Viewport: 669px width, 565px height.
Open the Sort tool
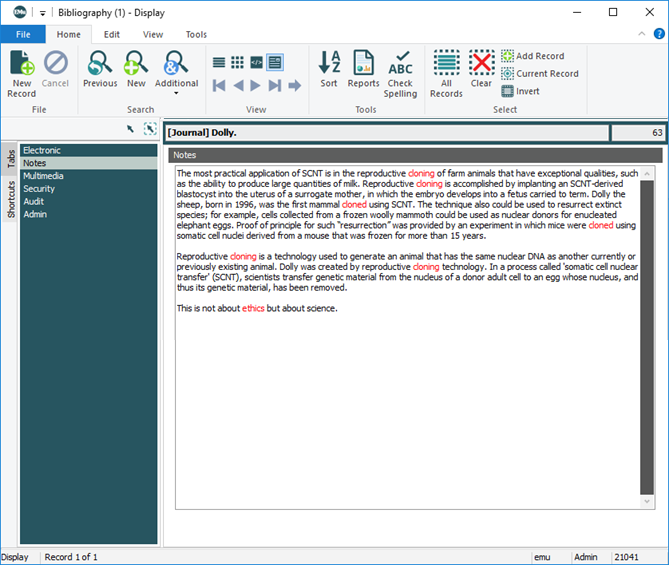pos(329,72)
